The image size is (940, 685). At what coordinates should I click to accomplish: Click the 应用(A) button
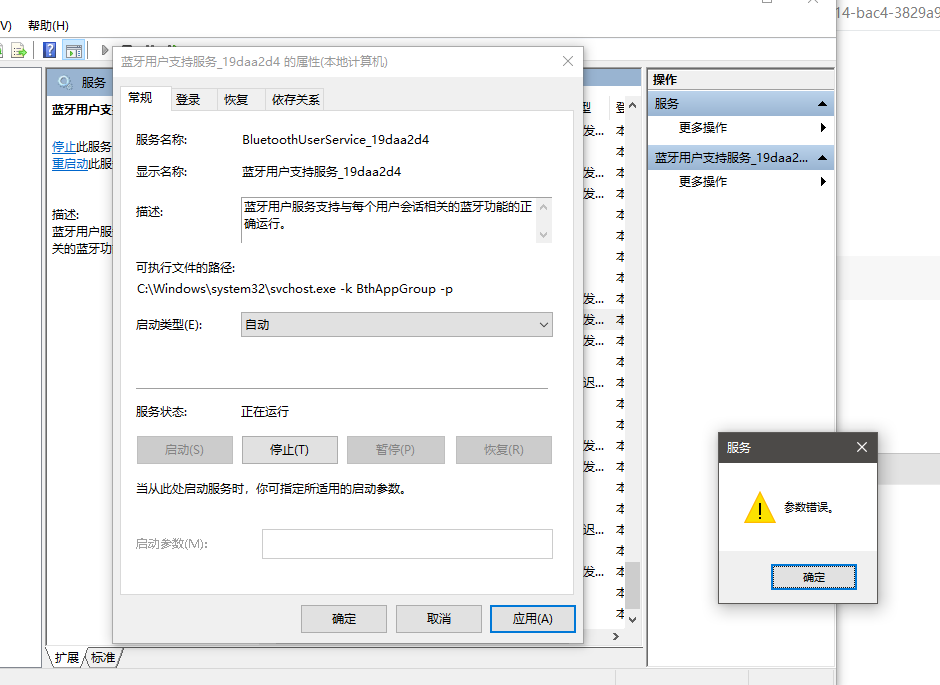click(532, 618)
